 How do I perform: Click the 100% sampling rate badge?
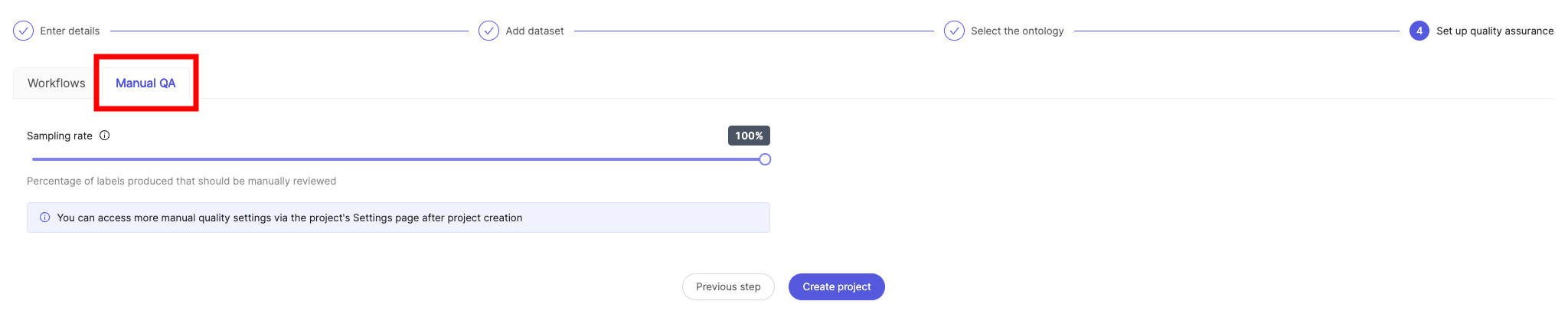749,136
